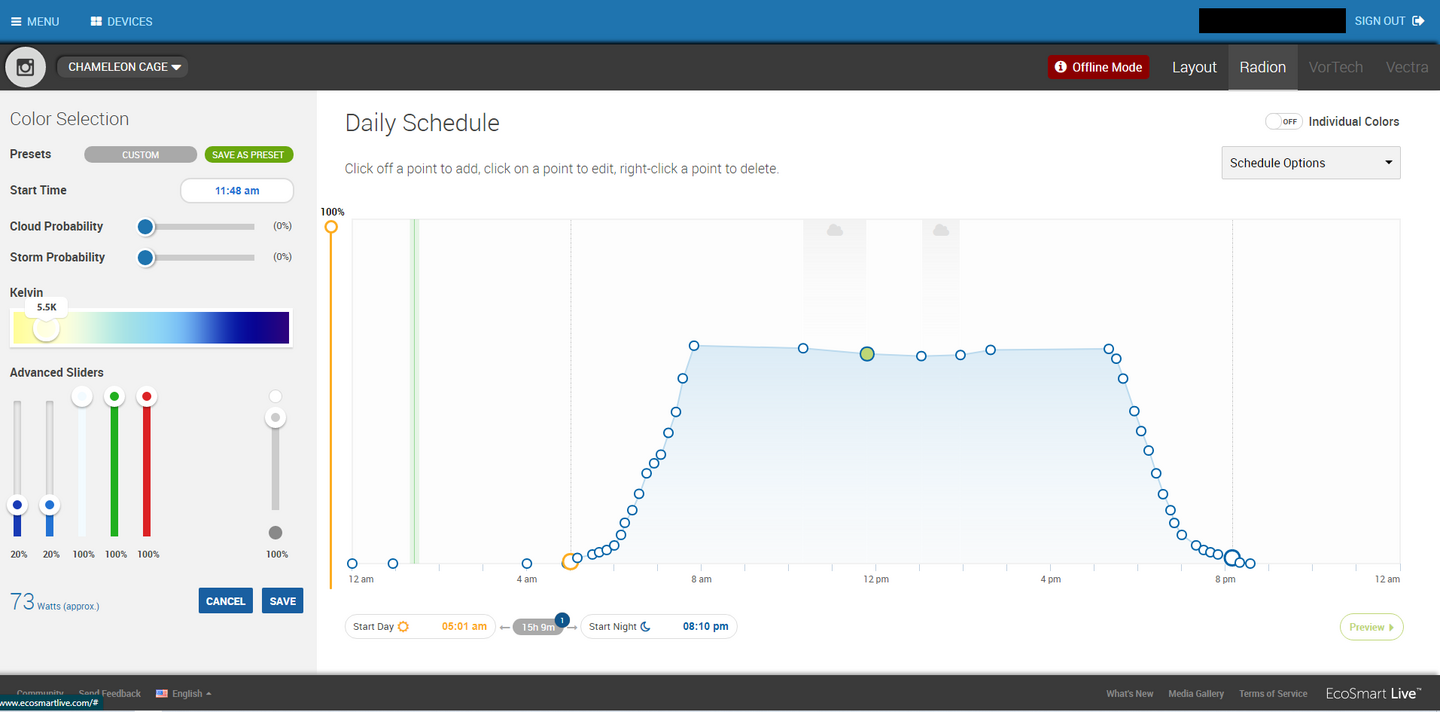1440x712 pixels.
Task: Switch to the Radion tab
Action: (x=1262, y=67)
